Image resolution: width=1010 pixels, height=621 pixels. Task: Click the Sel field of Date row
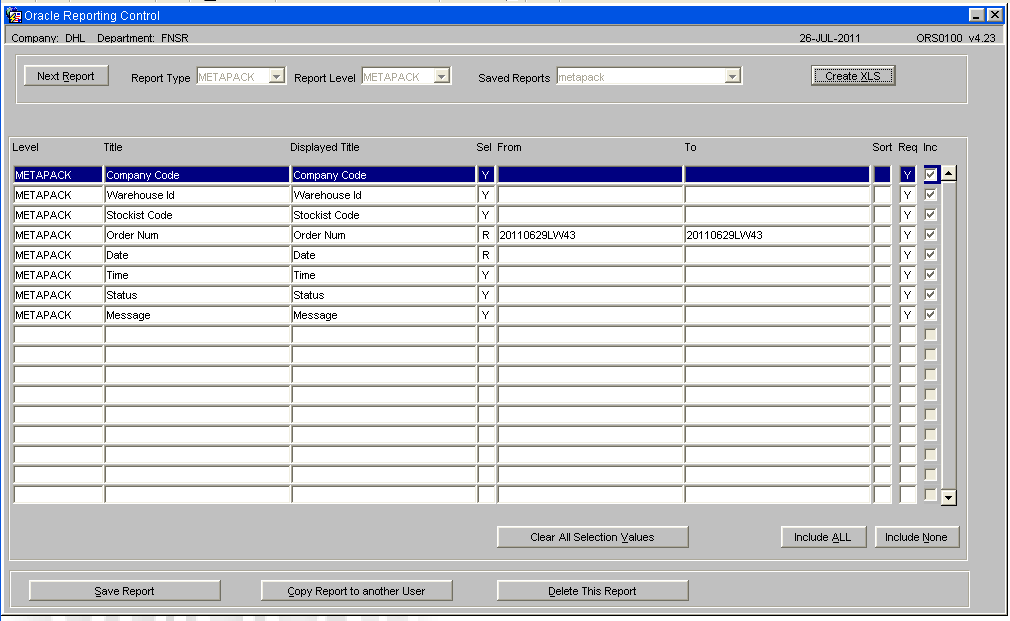click(x=486, y=255)
